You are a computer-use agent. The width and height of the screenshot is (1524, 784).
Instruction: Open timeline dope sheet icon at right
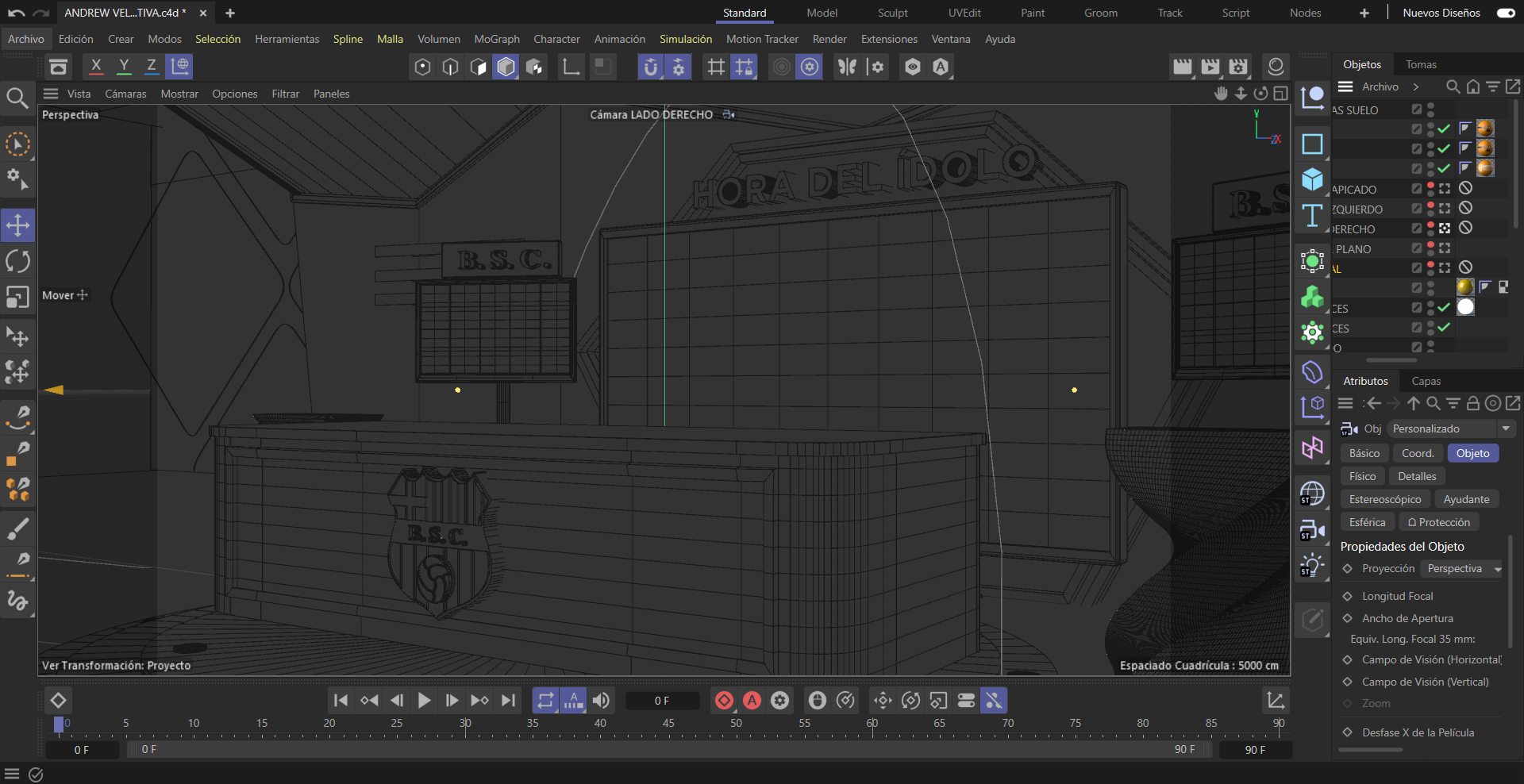1276,700
